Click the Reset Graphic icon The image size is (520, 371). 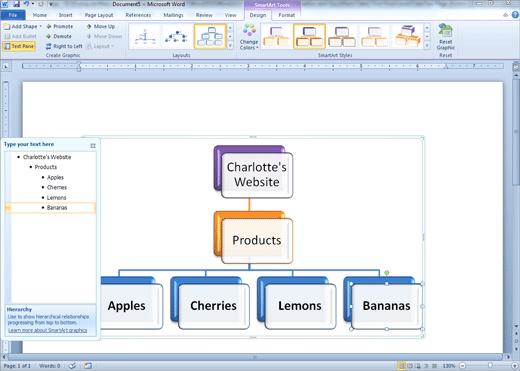click(445, 31)
